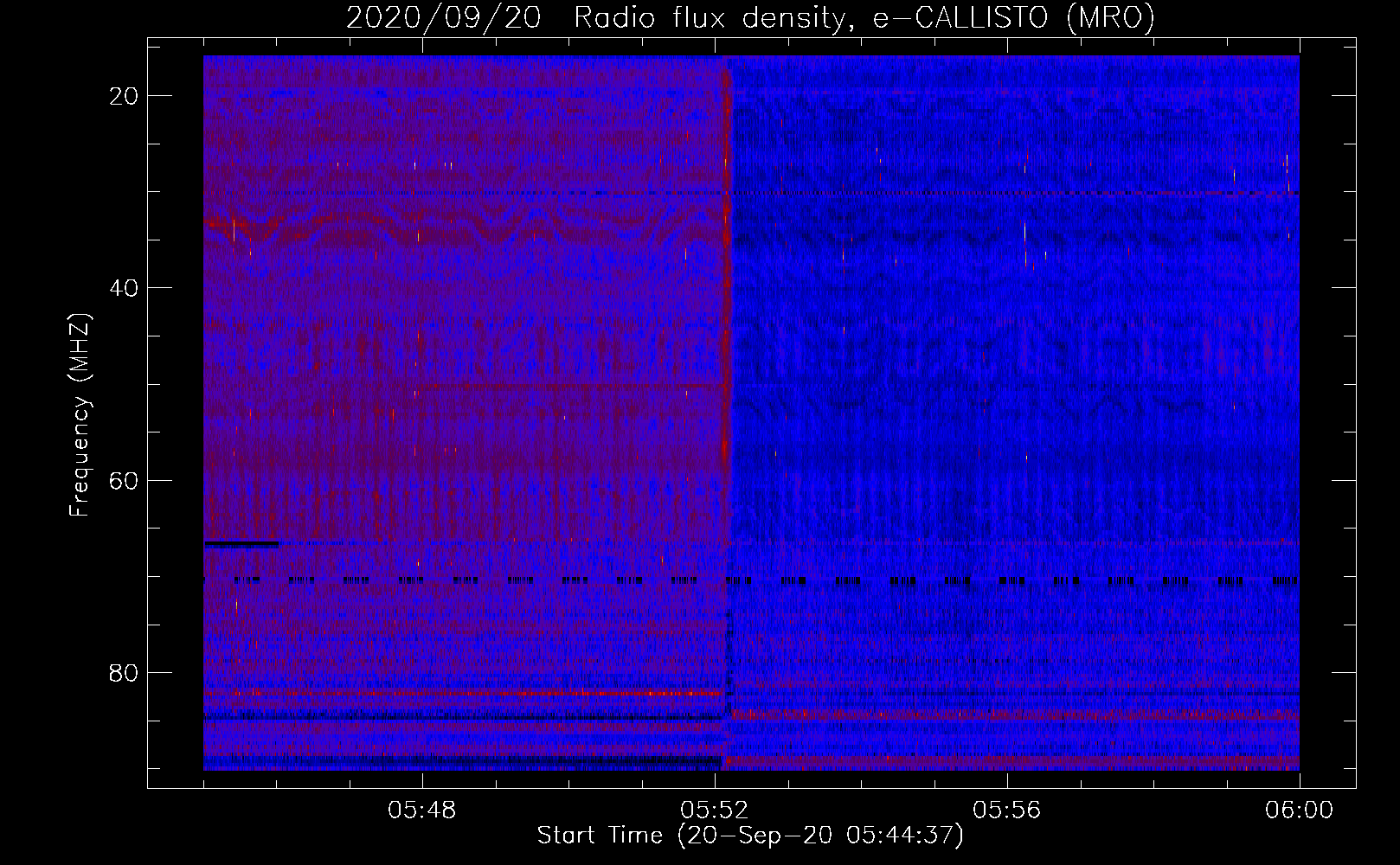The height and width of the screenshot is (865, 1400).
Task: Click the '05:56' time tick label
Action: pos(1007,811)
